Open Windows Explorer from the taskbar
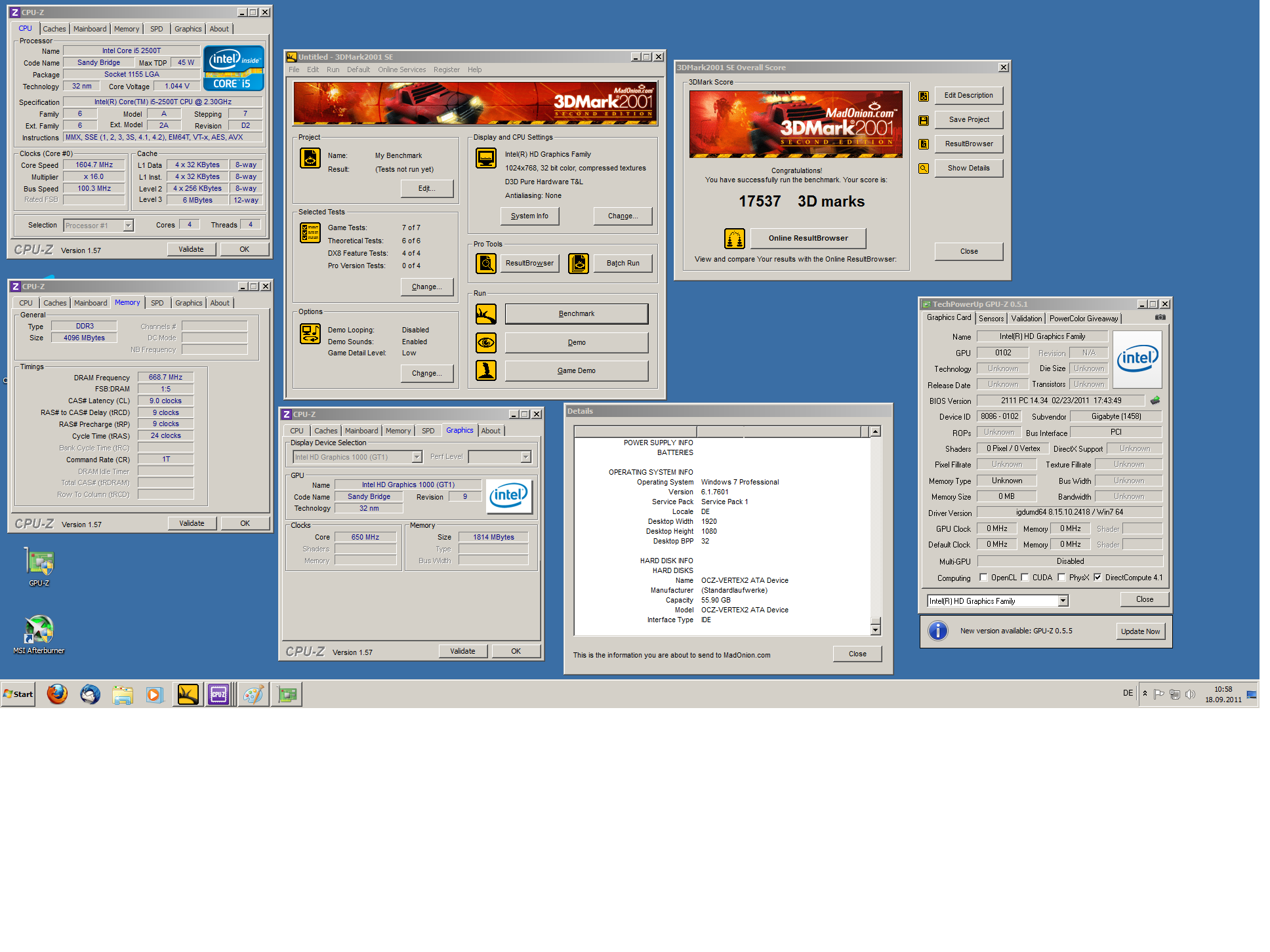Screen dimensions: 1270x952 tap(123, 694)
